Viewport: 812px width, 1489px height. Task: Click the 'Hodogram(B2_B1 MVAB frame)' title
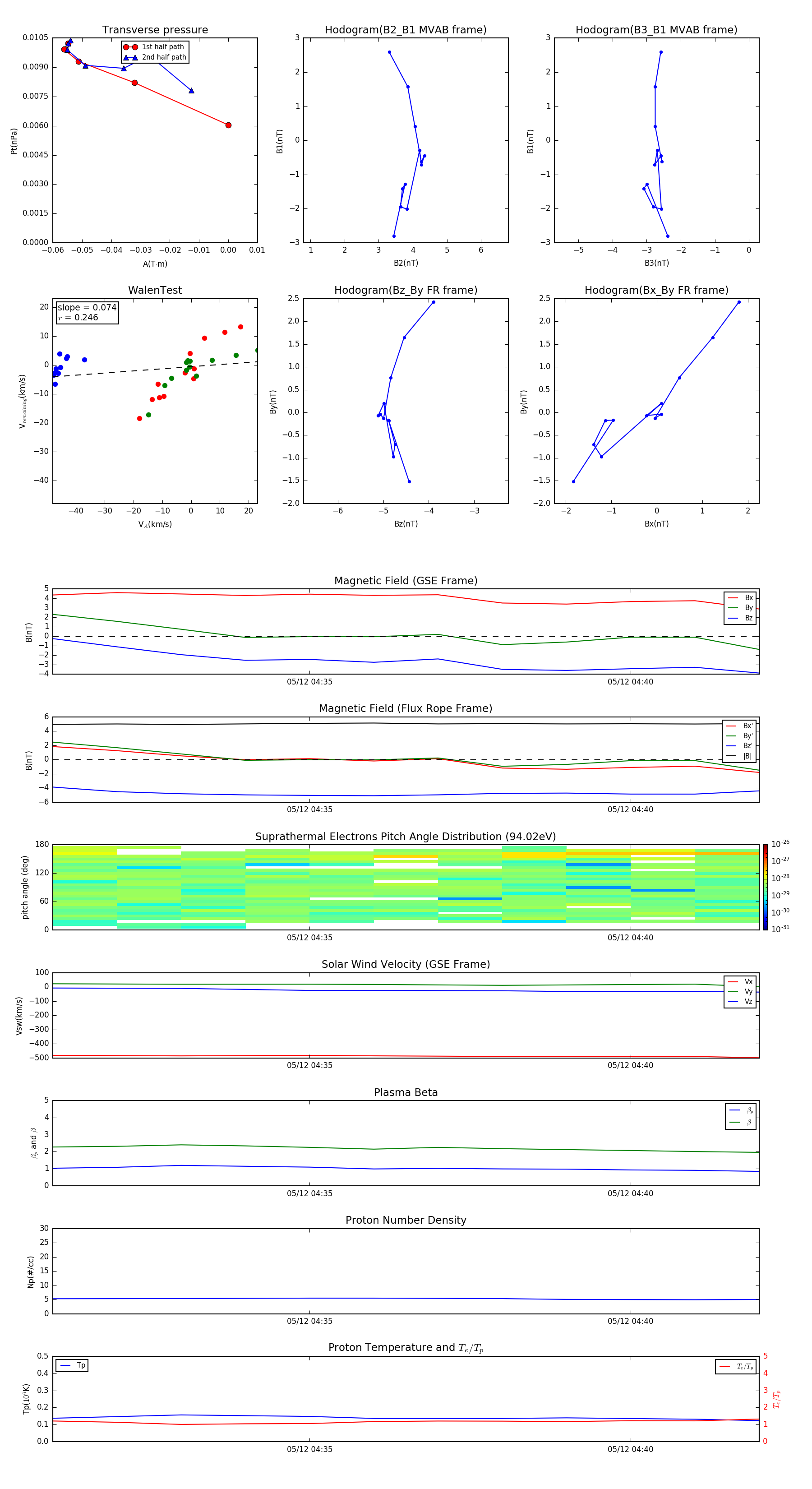click(x=406, y=30)
